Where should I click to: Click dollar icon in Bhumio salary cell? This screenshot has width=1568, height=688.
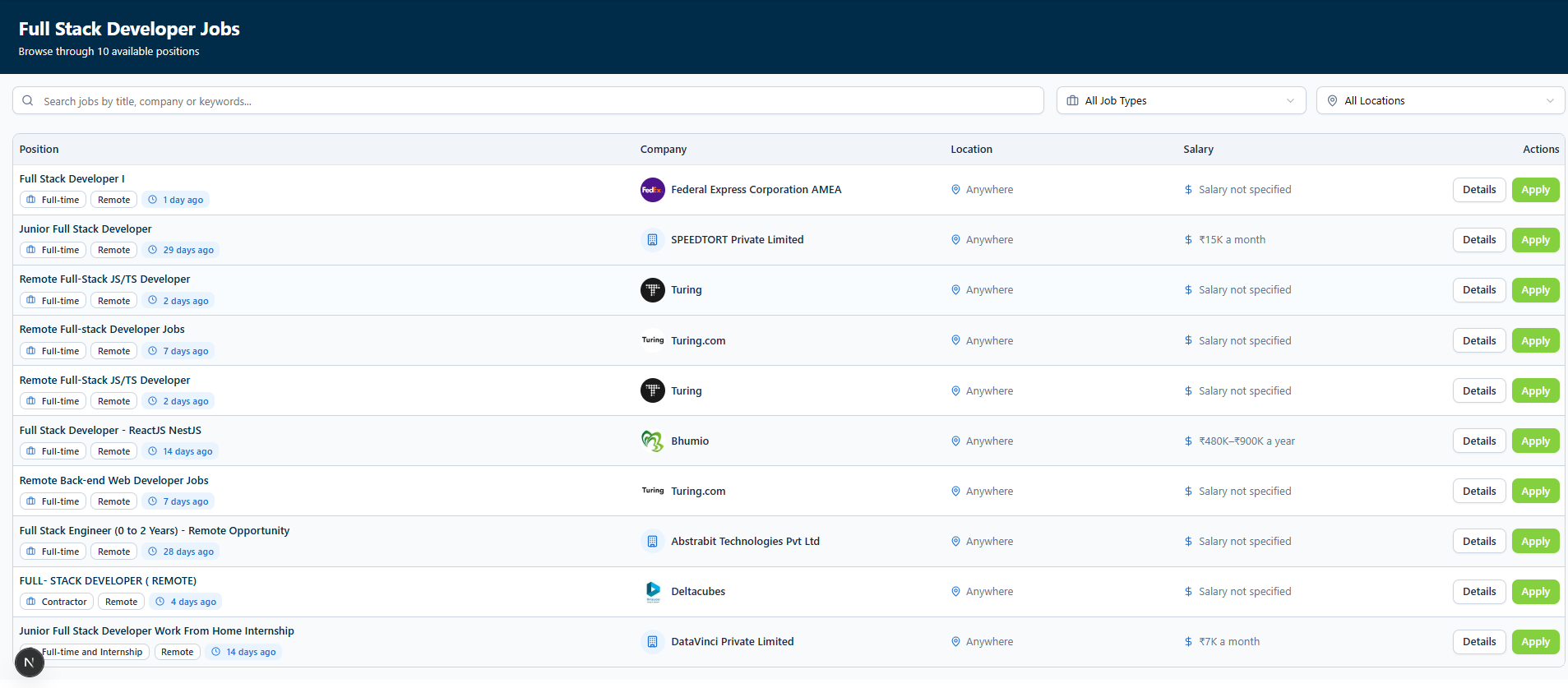pos(1188,441)
